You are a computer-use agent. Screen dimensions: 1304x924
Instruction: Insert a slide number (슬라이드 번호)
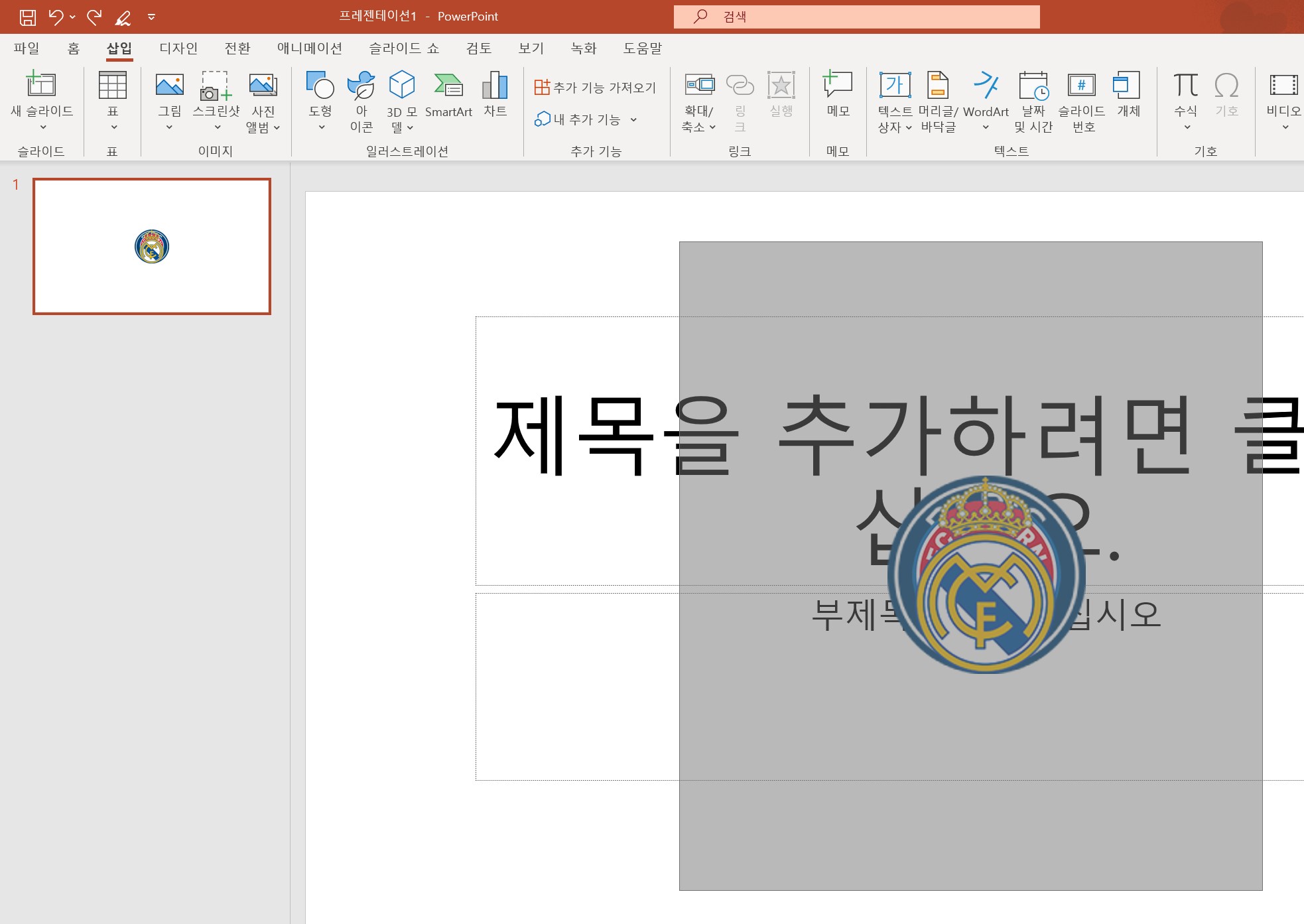click(x=1081, y=101)
